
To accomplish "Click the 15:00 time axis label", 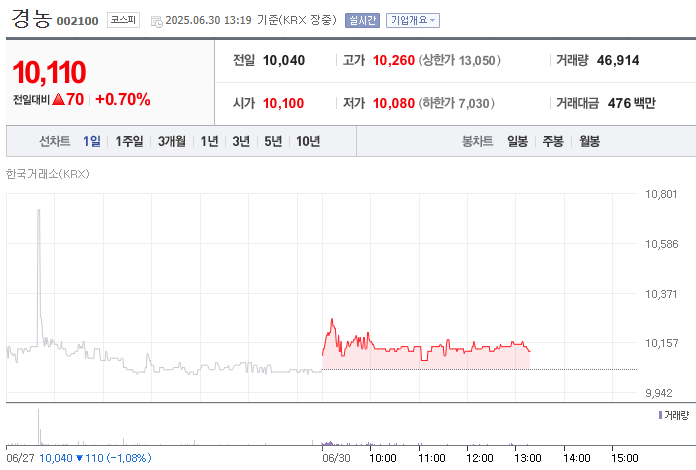I will tap(625, 458).
